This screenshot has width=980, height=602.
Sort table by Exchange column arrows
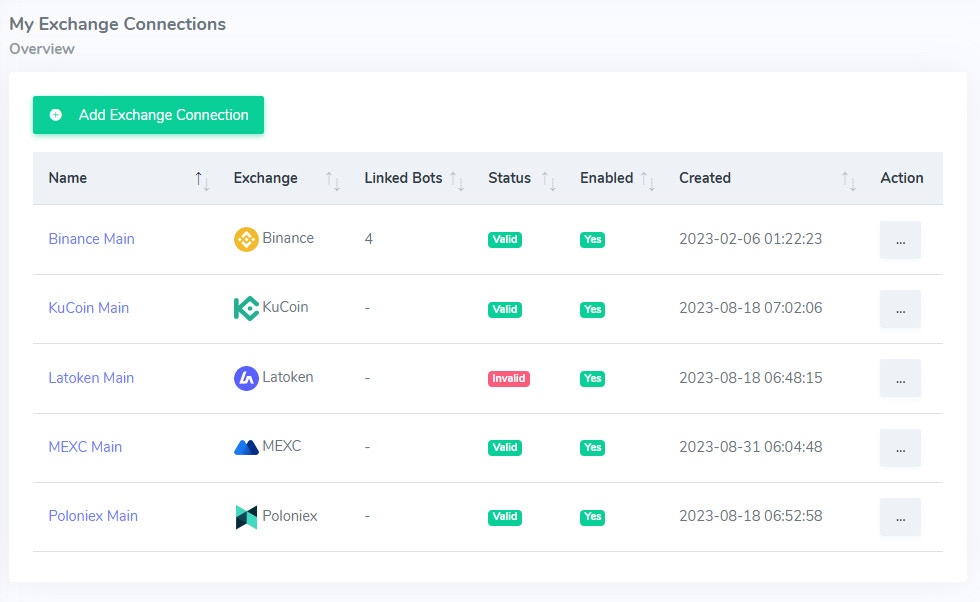(332, 181)
